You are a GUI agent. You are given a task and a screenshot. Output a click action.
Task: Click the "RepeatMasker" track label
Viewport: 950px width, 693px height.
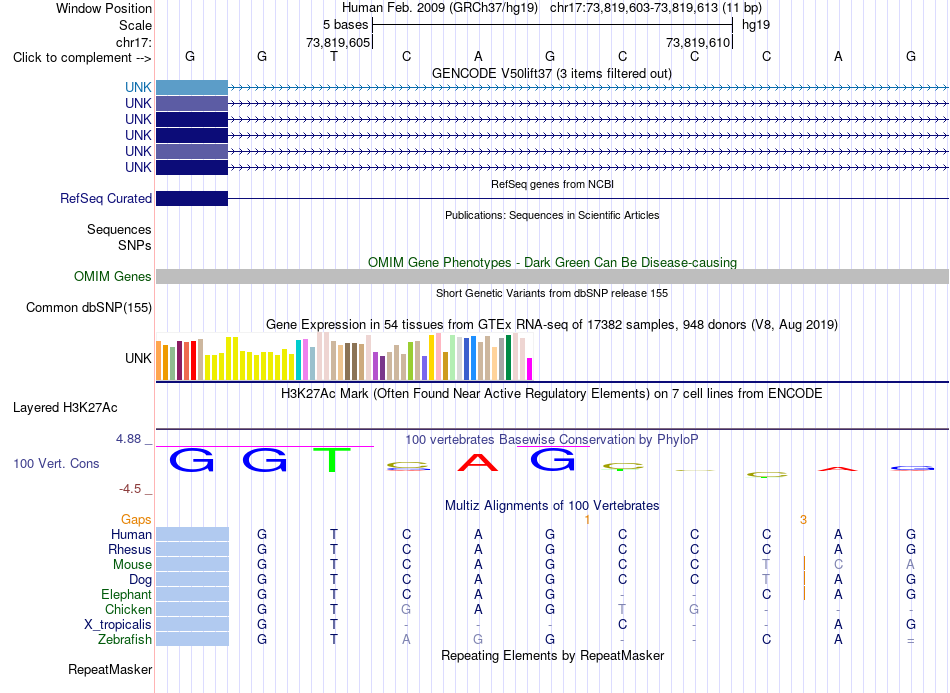click(x=110, y=669)
